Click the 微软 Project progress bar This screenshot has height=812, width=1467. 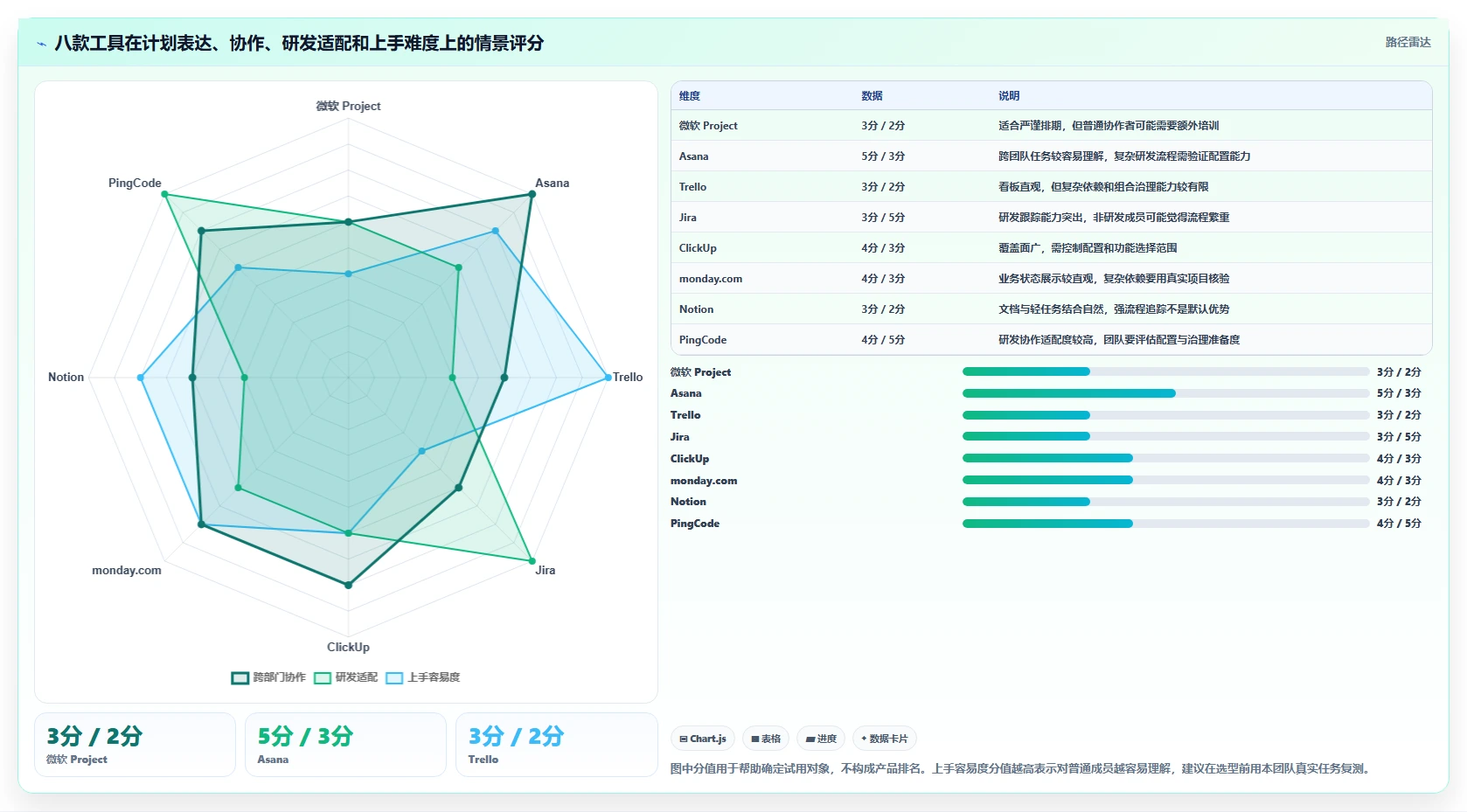point(1165,371)
